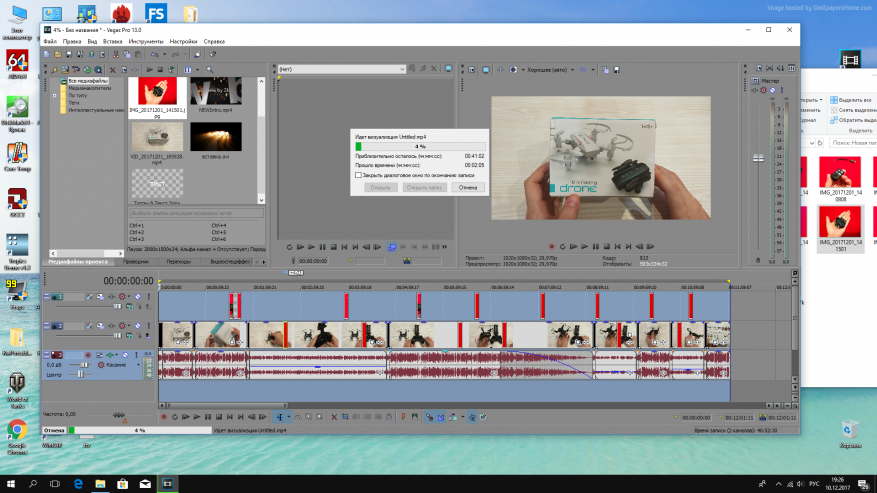Select the вставка.avi media thumbnail
This screenshot has width=877, height=493.
(x=215, y=137)
